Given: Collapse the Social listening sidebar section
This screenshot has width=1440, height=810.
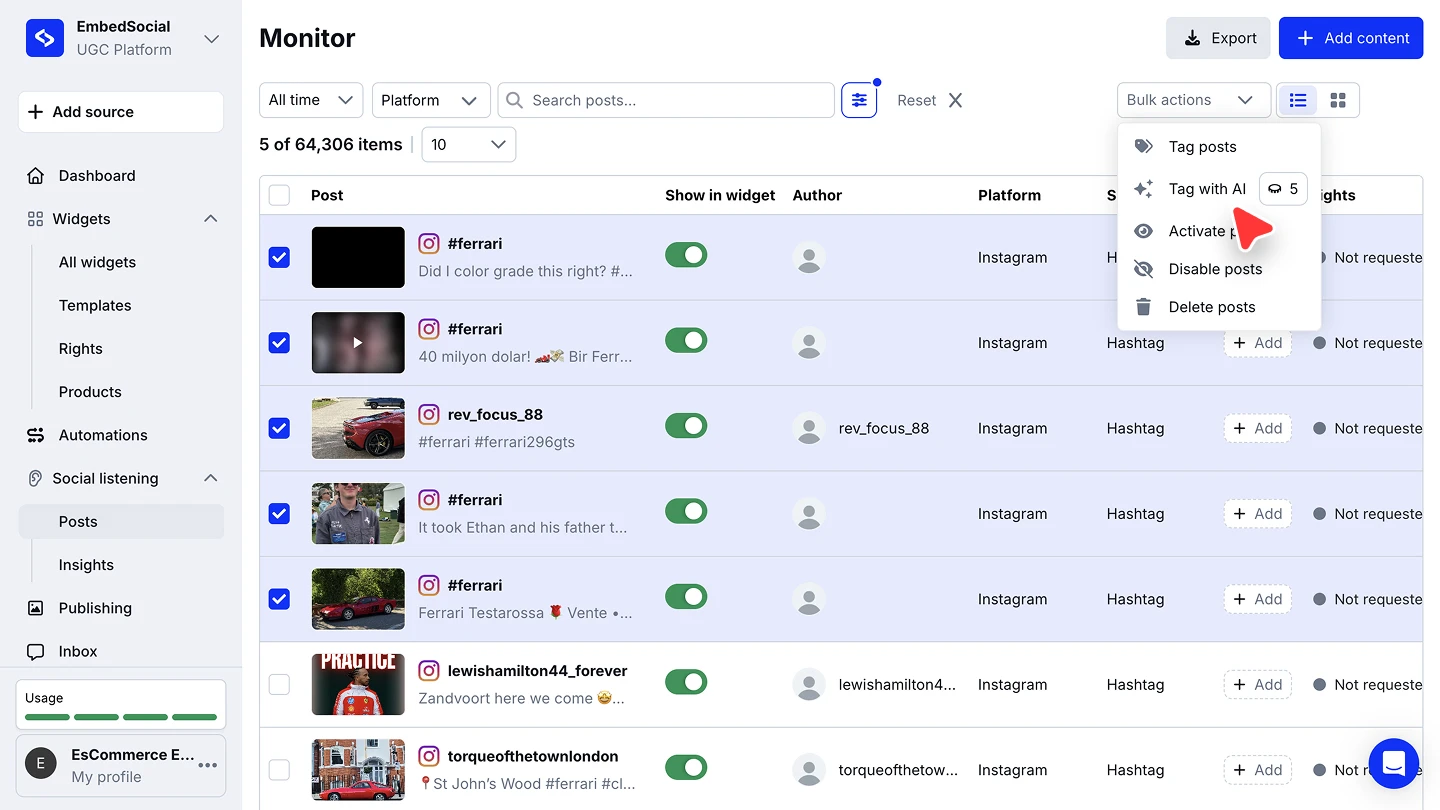Looking at the screenshot, I should [211, 478].
